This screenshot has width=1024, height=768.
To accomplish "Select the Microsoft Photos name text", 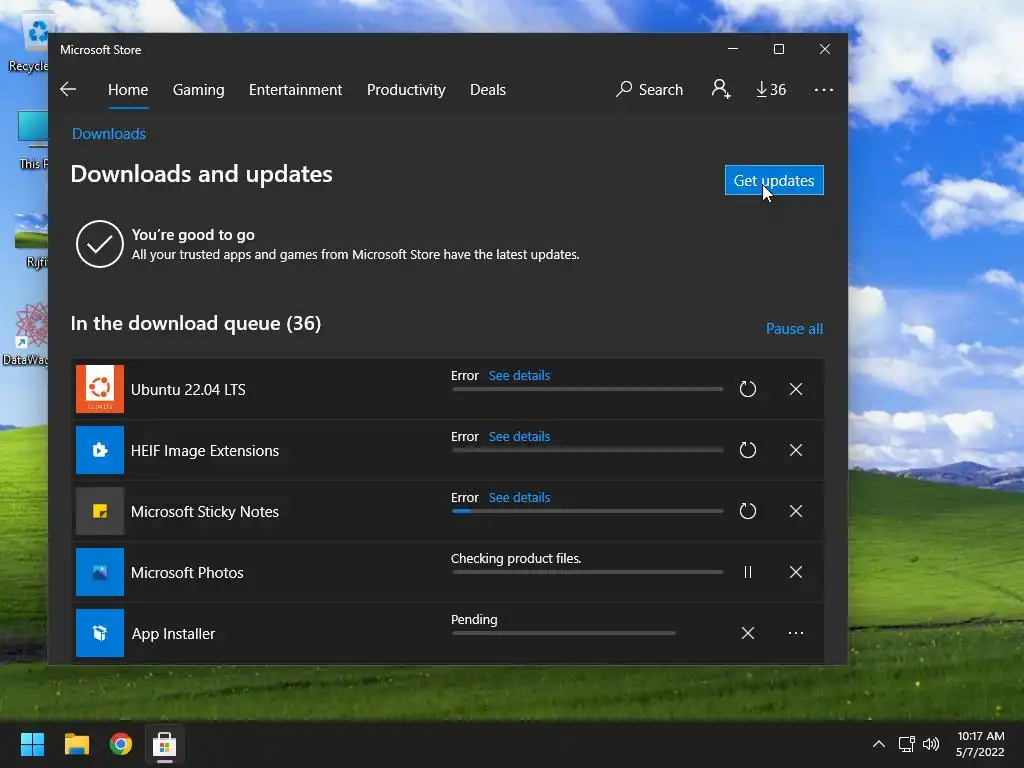I will 187,573.
